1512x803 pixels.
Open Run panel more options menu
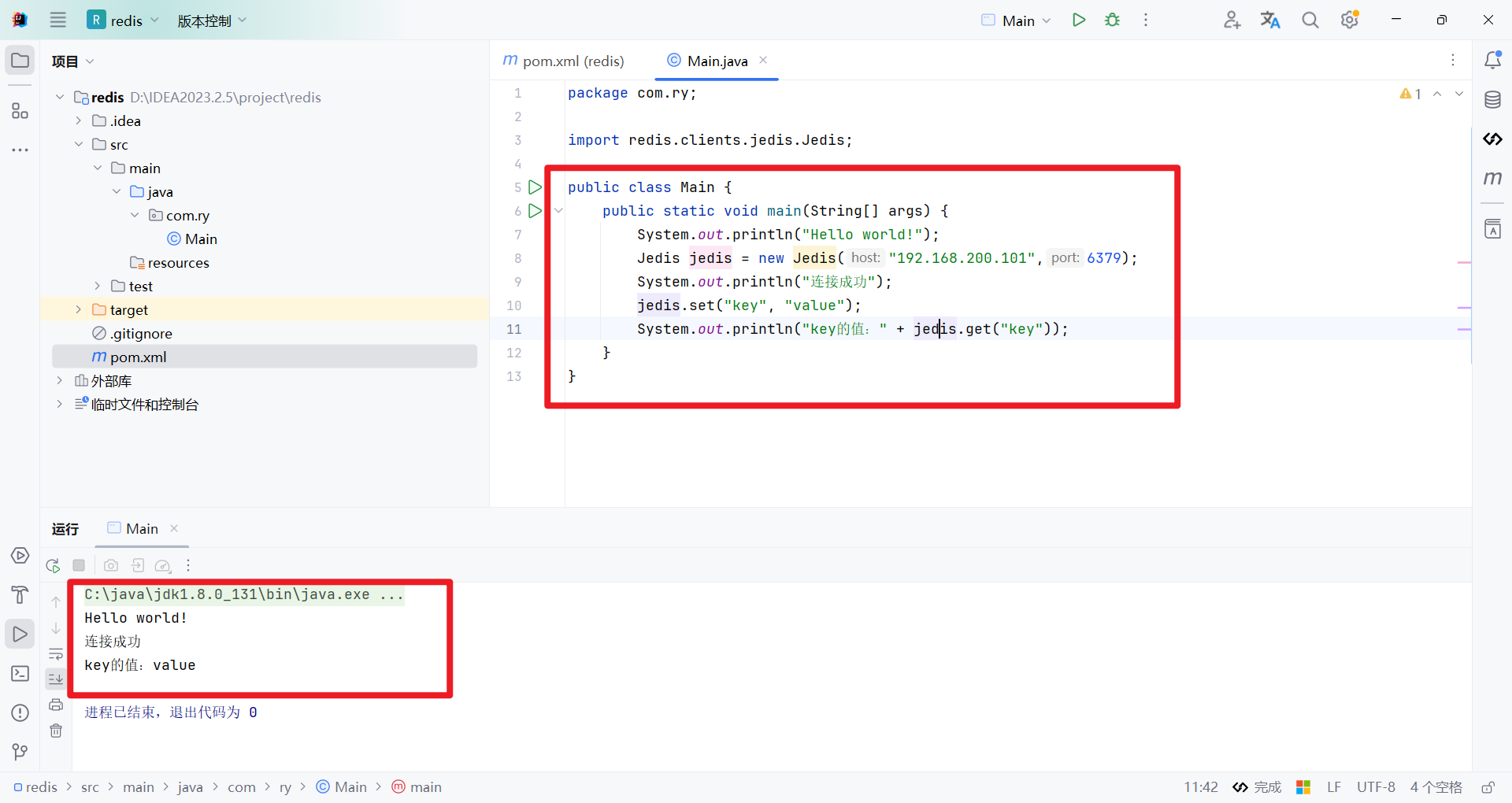188,565
